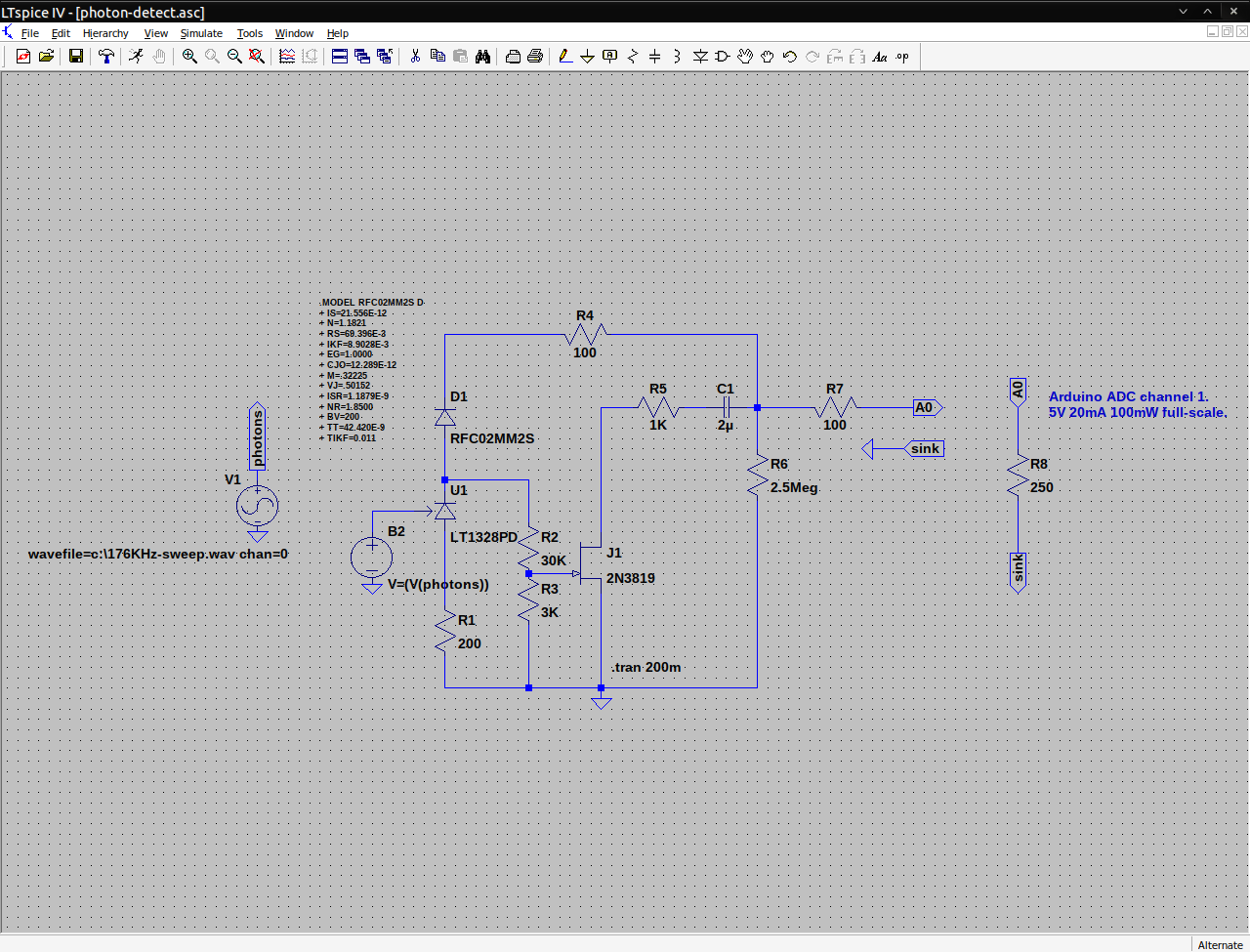This screenshot has height=952, width=1250.
Task: Click JFET J1 2N3819 symbol
Action: [590, 564]
